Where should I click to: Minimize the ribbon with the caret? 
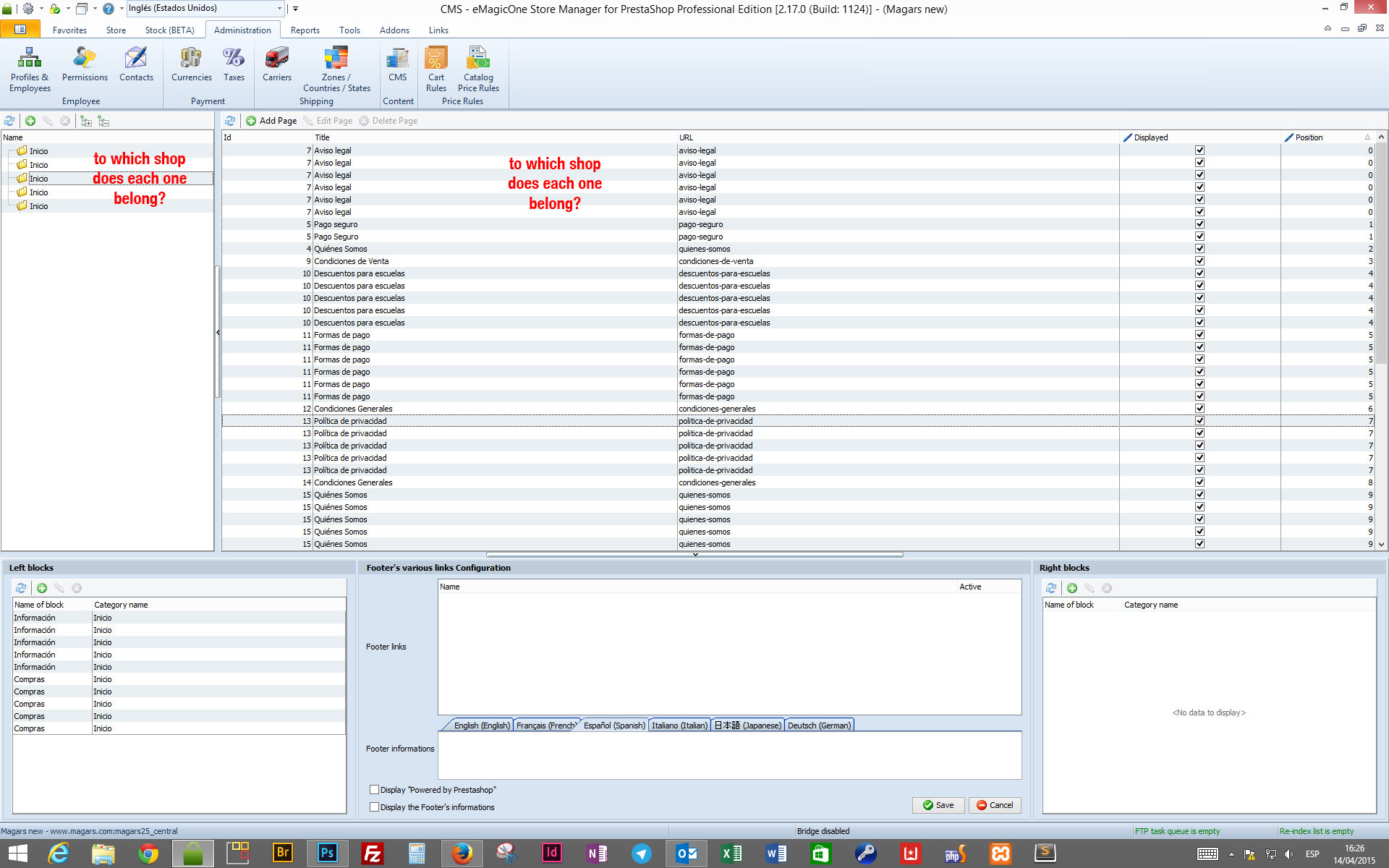[x=1328, y=29]
